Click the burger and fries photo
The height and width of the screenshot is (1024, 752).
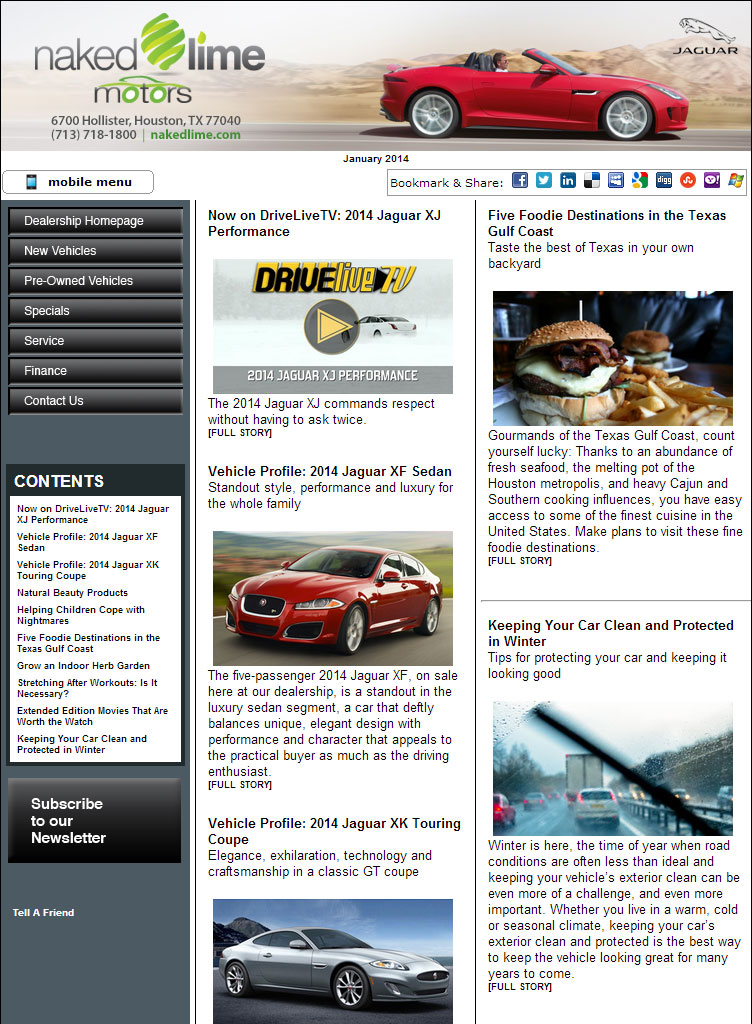point(613,359)
